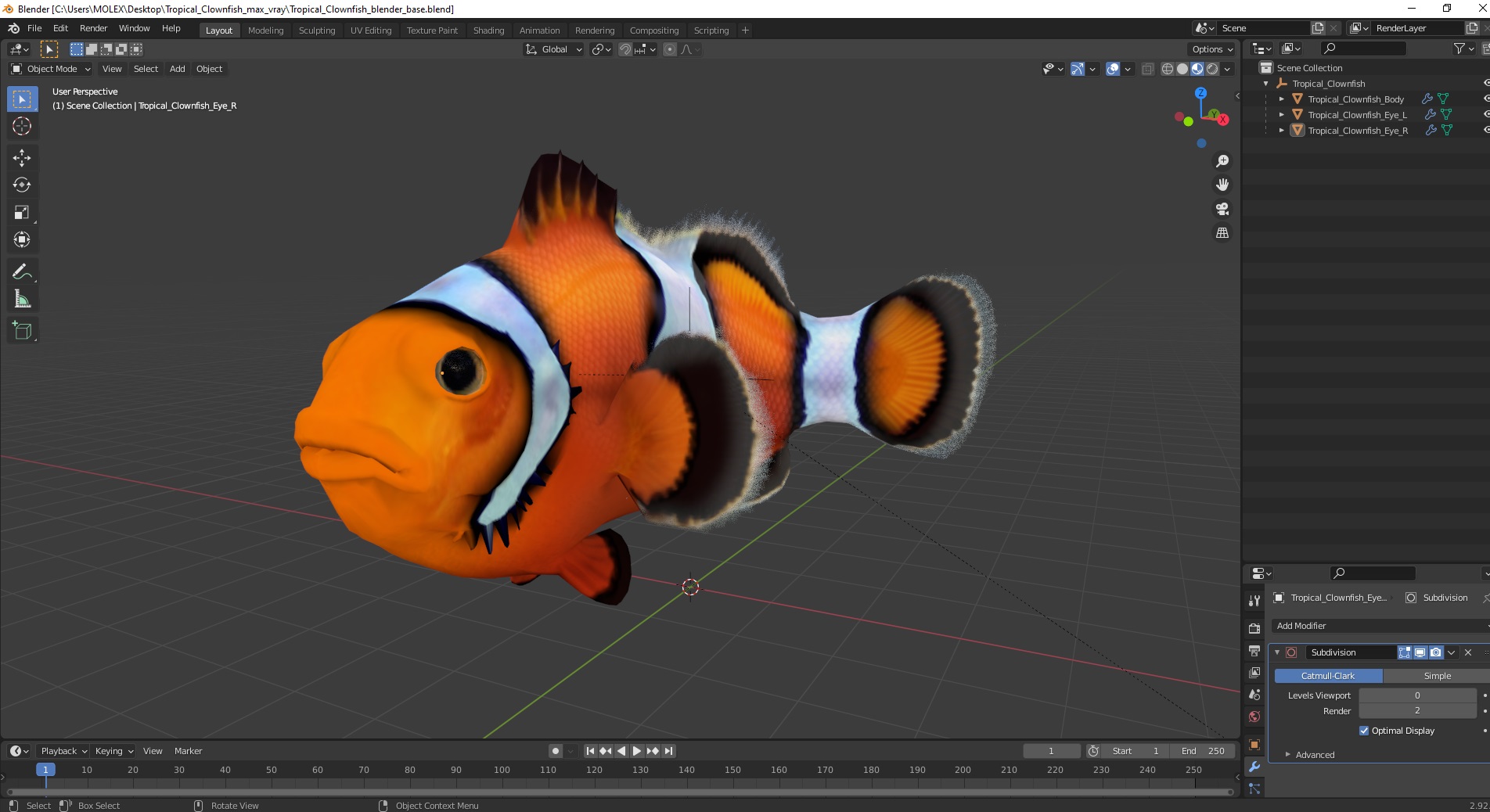
Task: Select the Simple subdivision type
Action: tap(1437, 676)
